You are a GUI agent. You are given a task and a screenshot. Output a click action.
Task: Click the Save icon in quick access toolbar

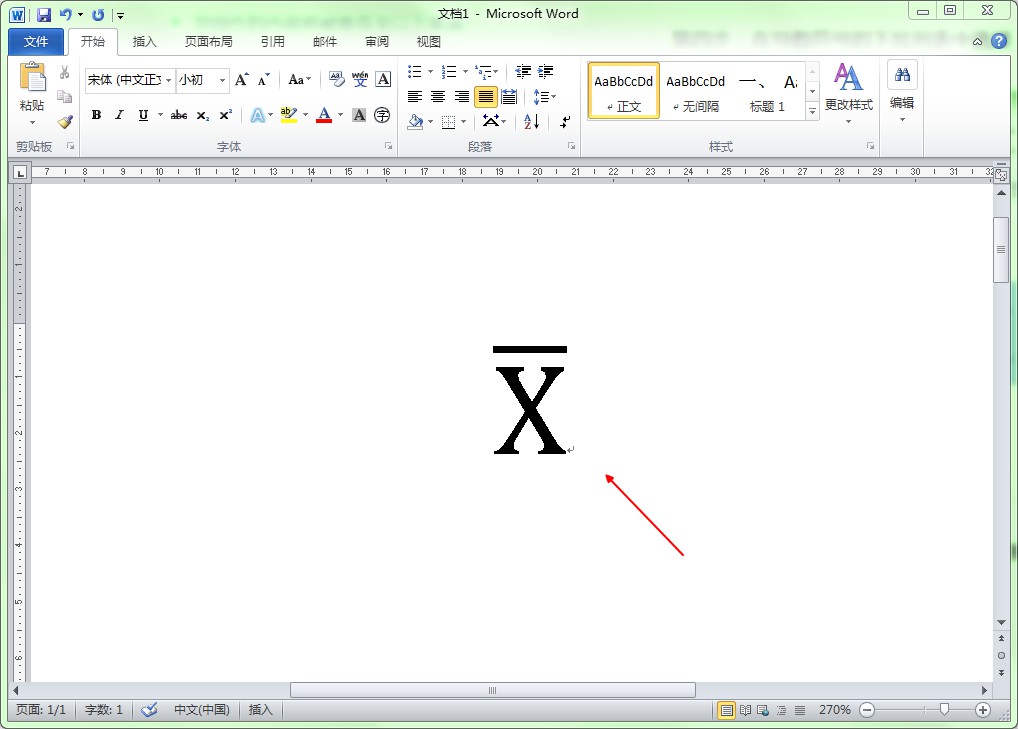(x=44, y=15)
